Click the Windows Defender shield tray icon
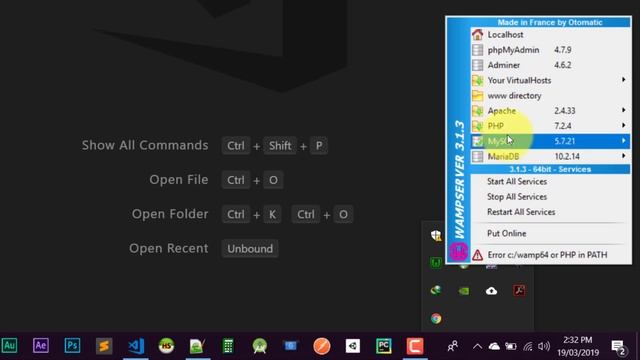 [436, 236]
